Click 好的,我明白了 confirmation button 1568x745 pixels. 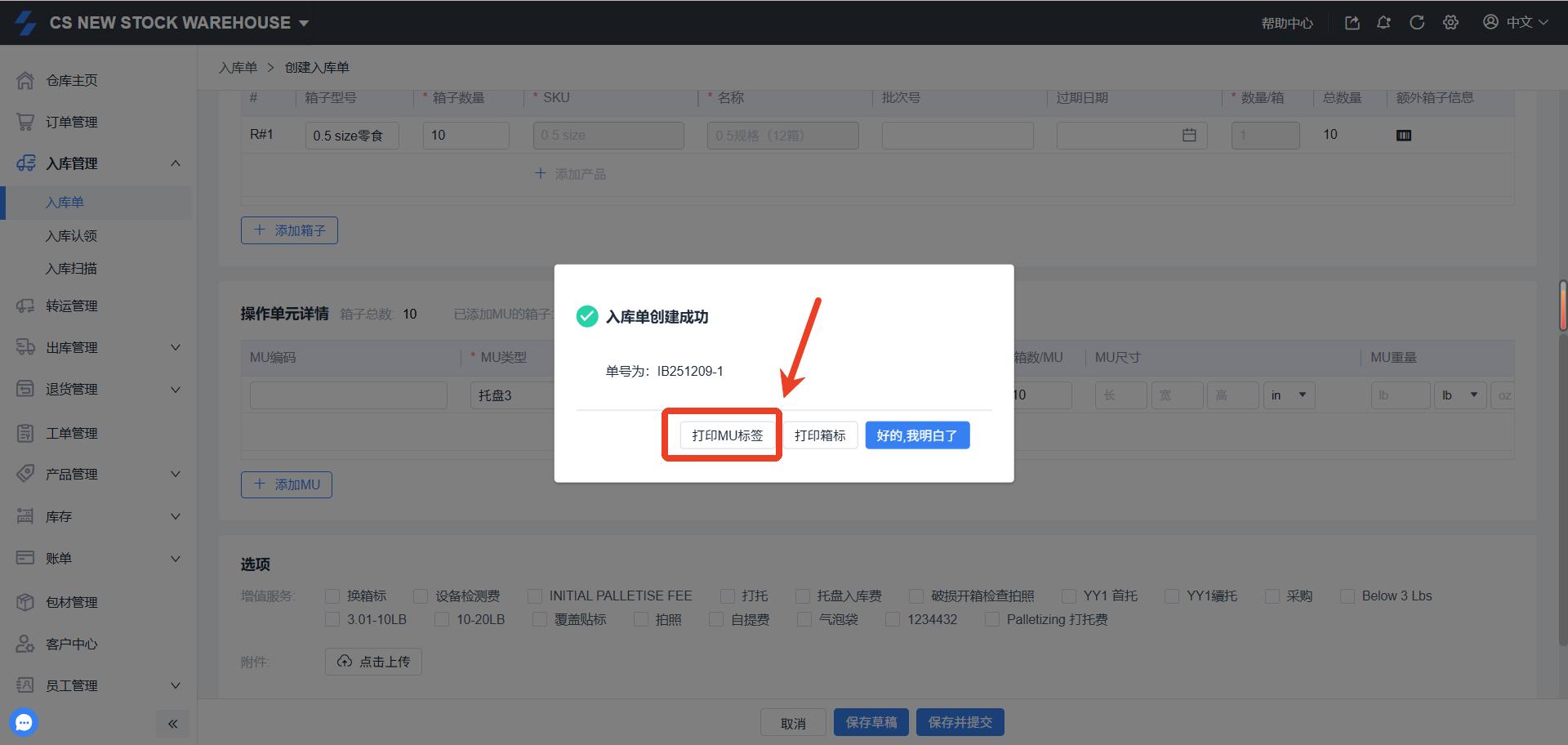pos(917,435)
